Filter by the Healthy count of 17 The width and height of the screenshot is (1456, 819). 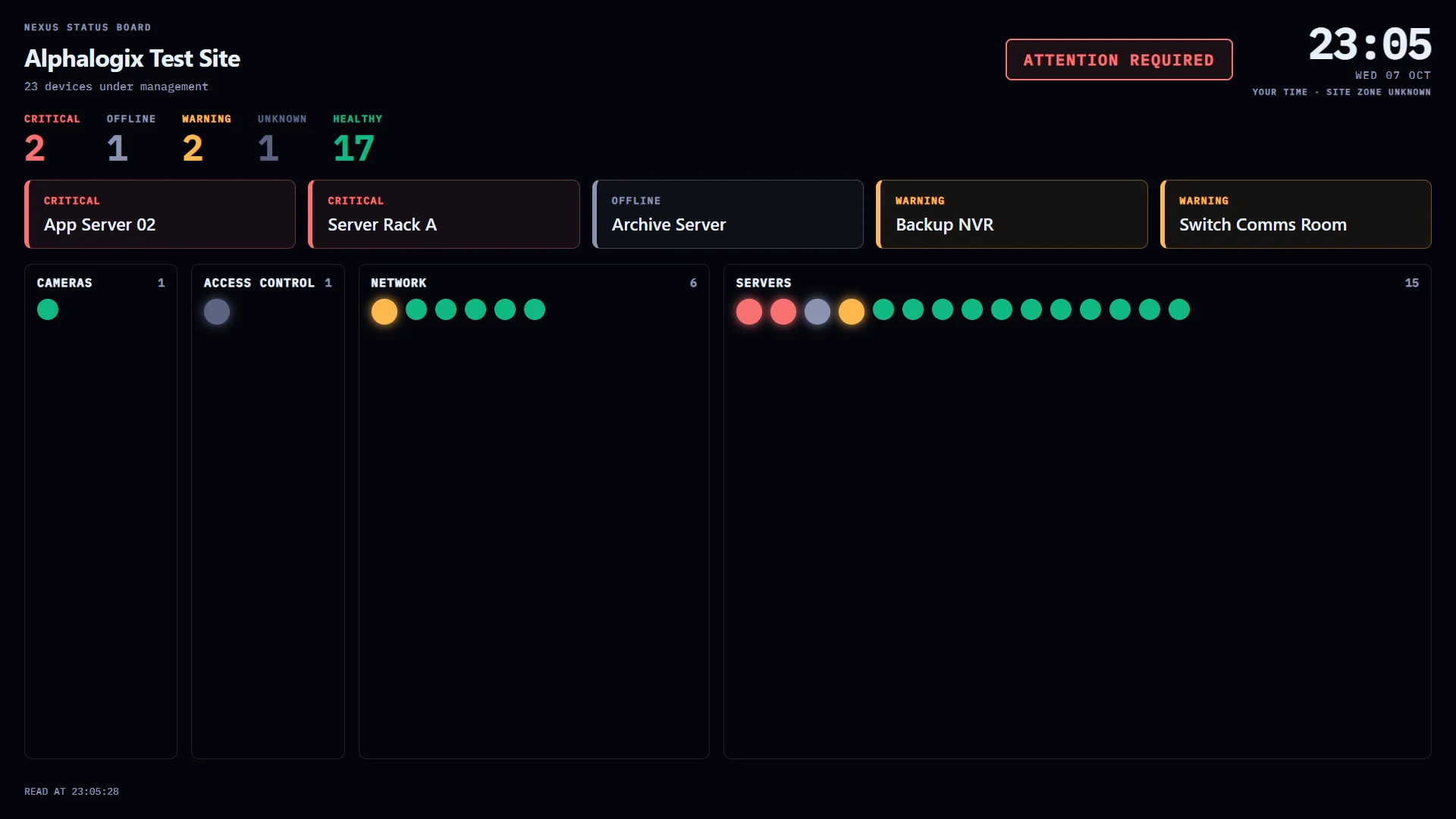[x=354, y=148]
